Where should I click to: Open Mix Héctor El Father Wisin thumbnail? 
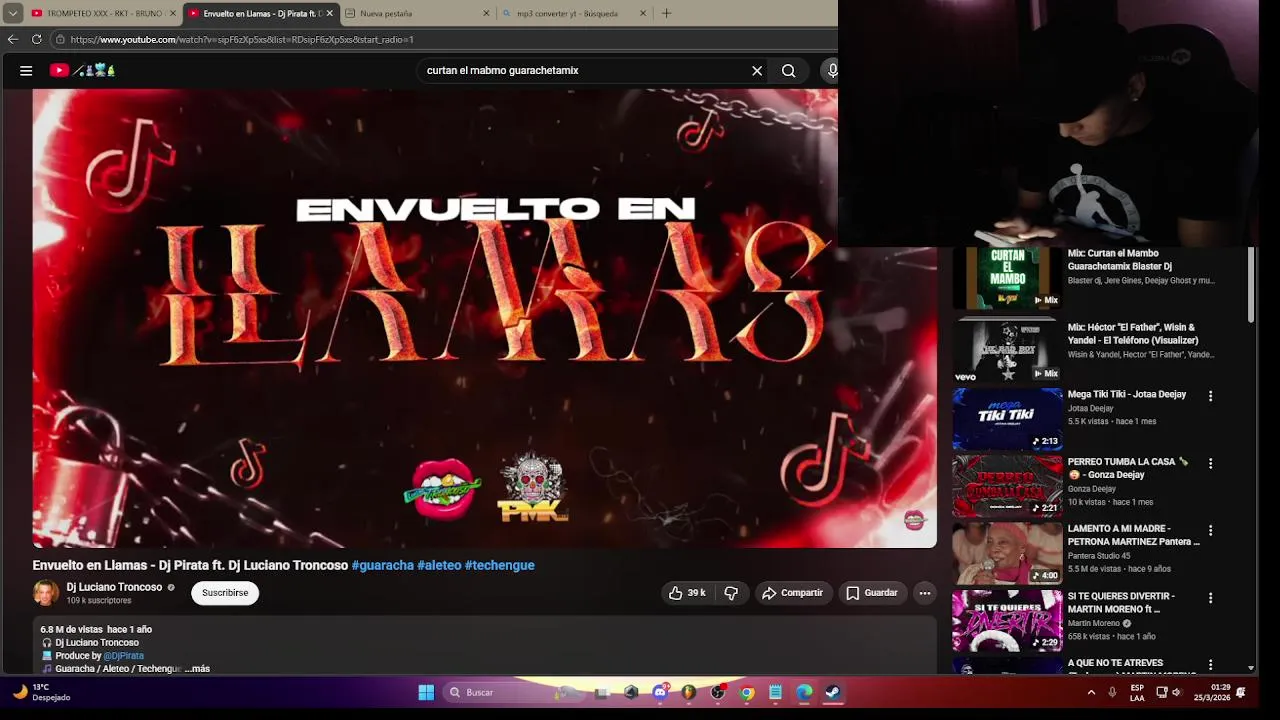click(x=1007, y=351)
